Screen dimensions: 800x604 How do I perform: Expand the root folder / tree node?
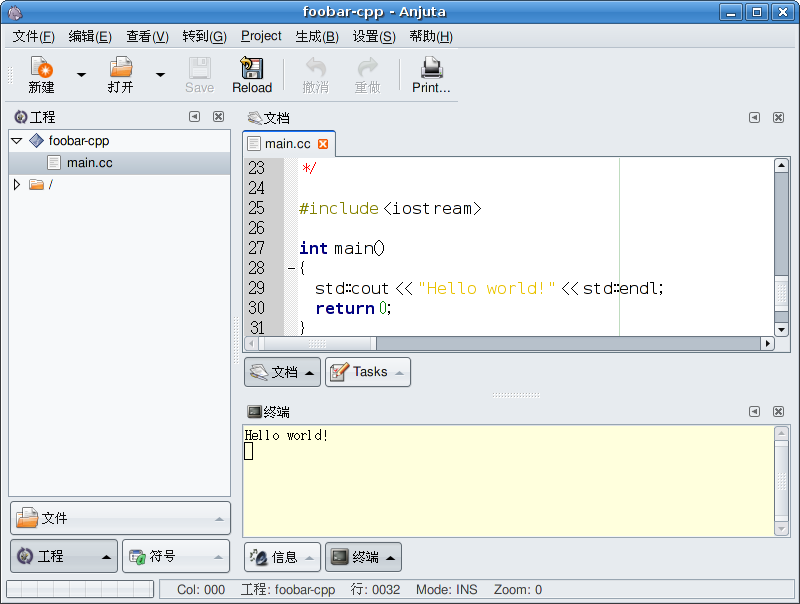point(17,184)
